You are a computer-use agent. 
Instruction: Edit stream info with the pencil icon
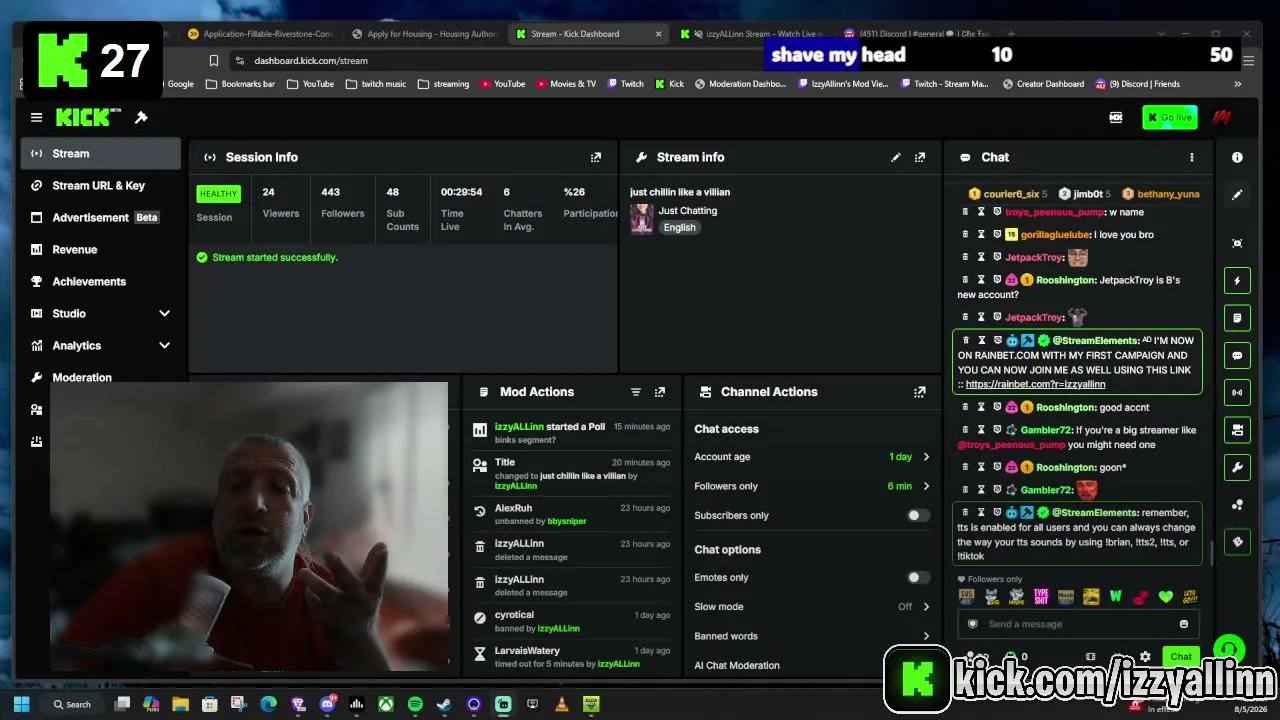point(896,157)
